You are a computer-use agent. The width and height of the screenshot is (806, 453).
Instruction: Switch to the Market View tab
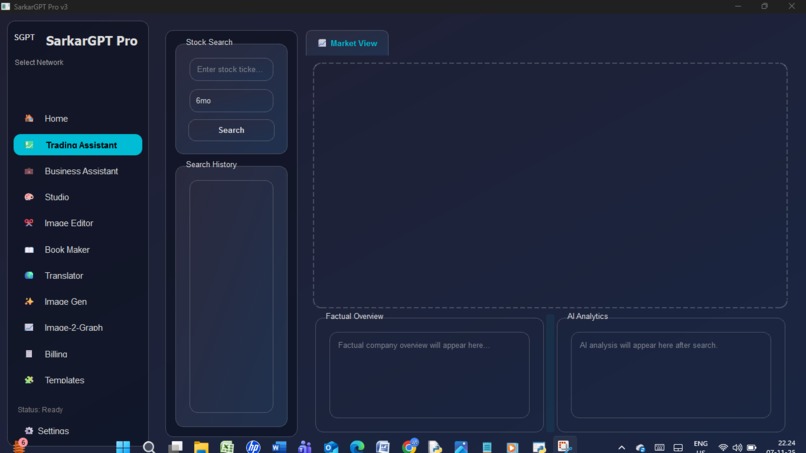click(x=347, y=43)
